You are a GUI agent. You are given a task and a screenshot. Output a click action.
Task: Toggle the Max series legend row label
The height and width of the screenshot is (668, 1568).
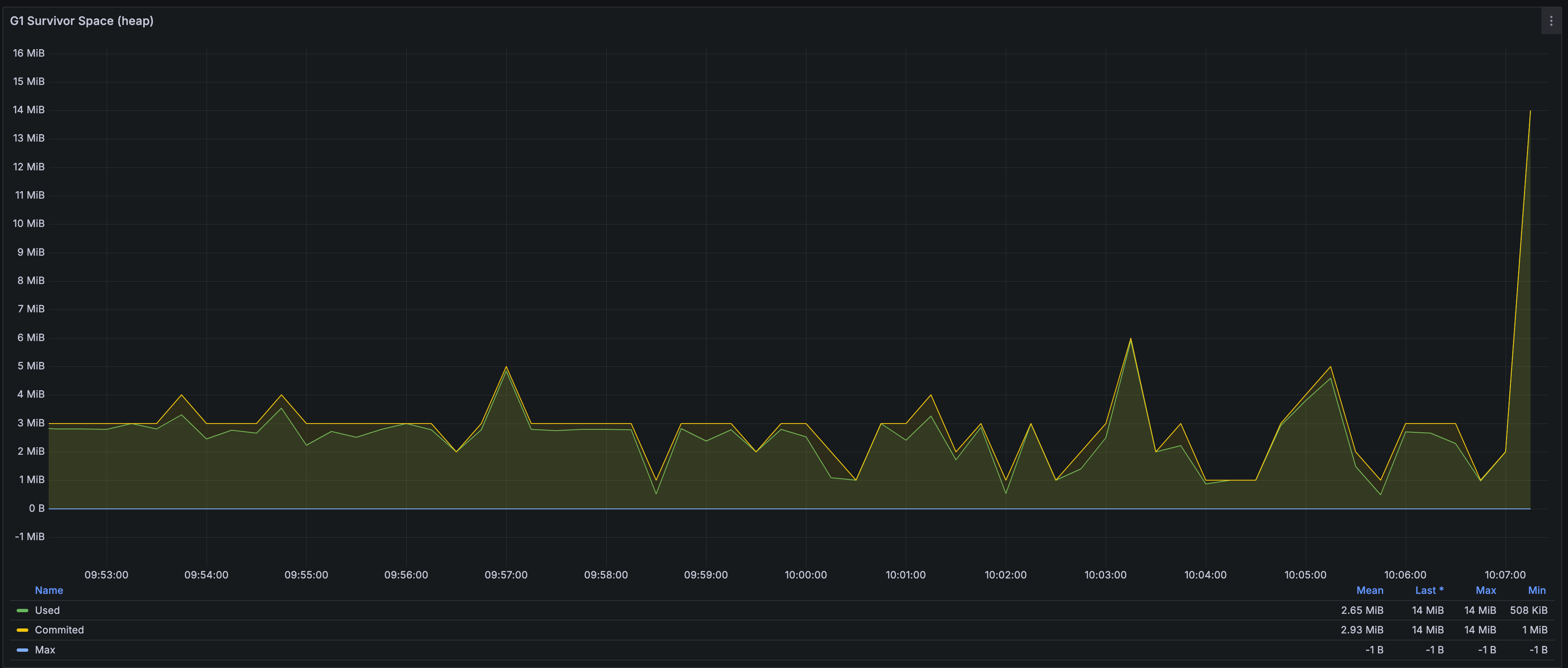tap(45, 650)
